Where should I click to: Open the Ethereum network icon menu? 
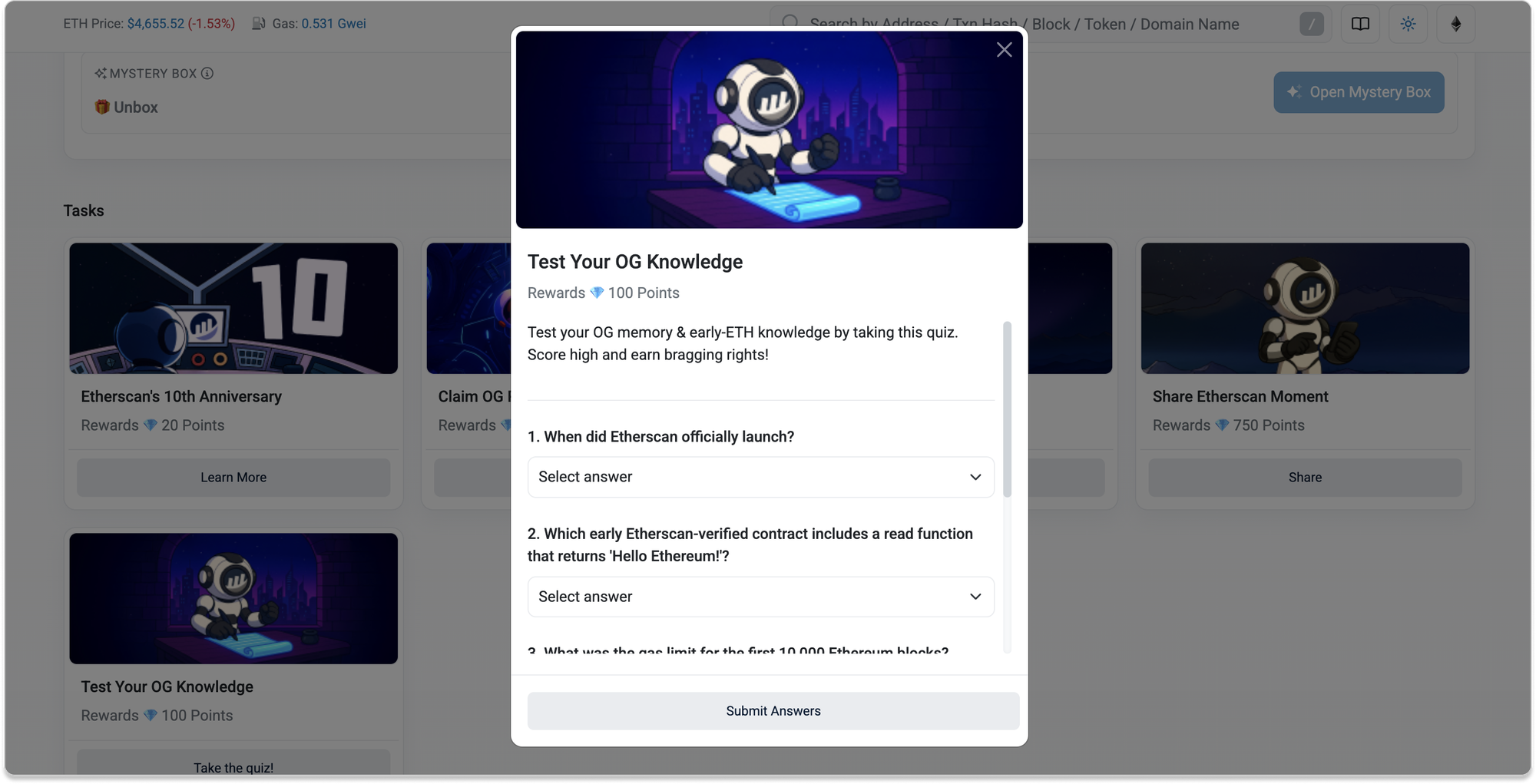pyautogui.click(x=1455, y=24)
